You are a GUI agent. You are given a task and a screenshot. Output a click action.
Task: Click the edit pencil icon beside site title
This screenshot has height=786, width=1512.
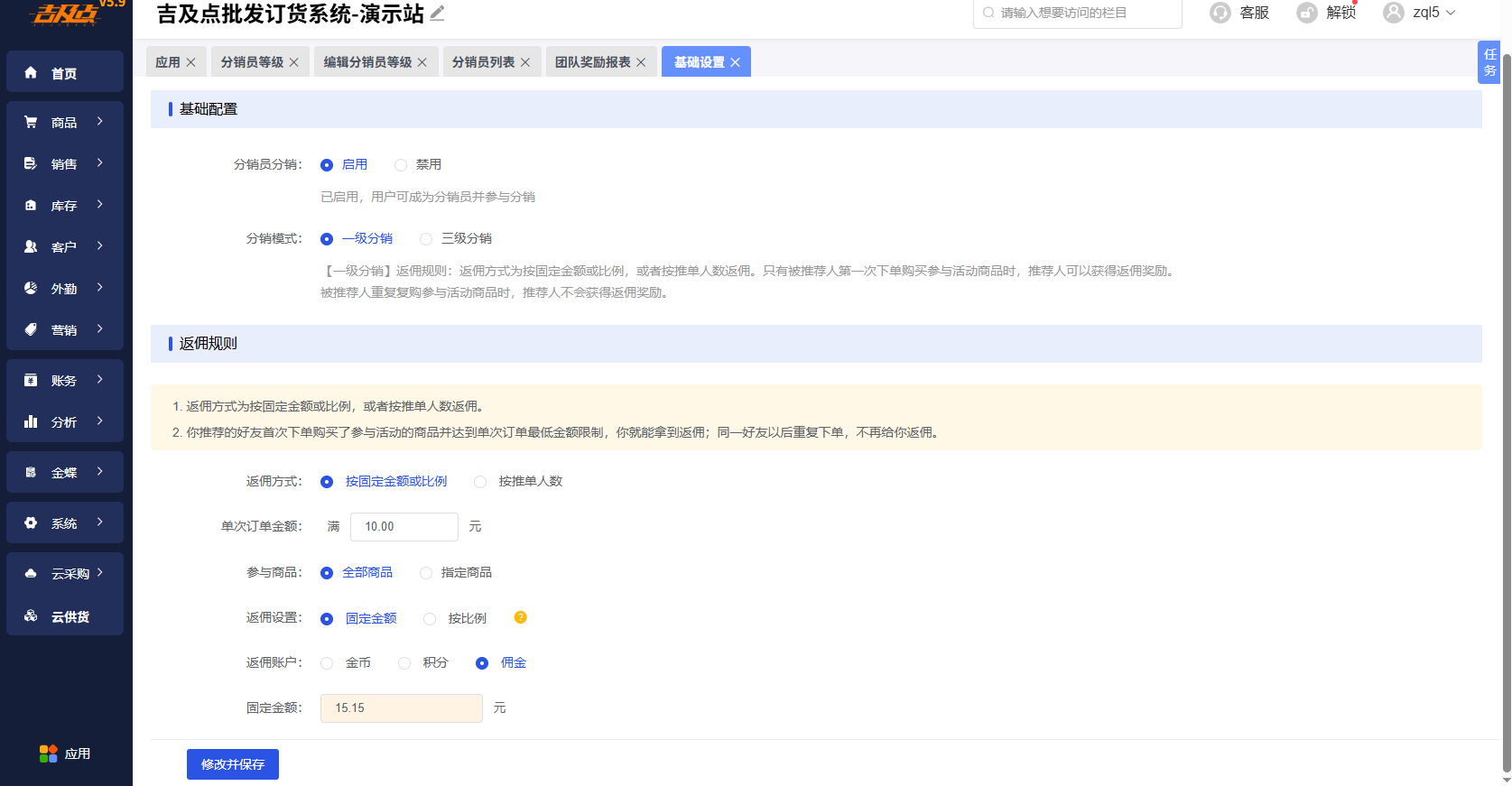pos(437,13)
